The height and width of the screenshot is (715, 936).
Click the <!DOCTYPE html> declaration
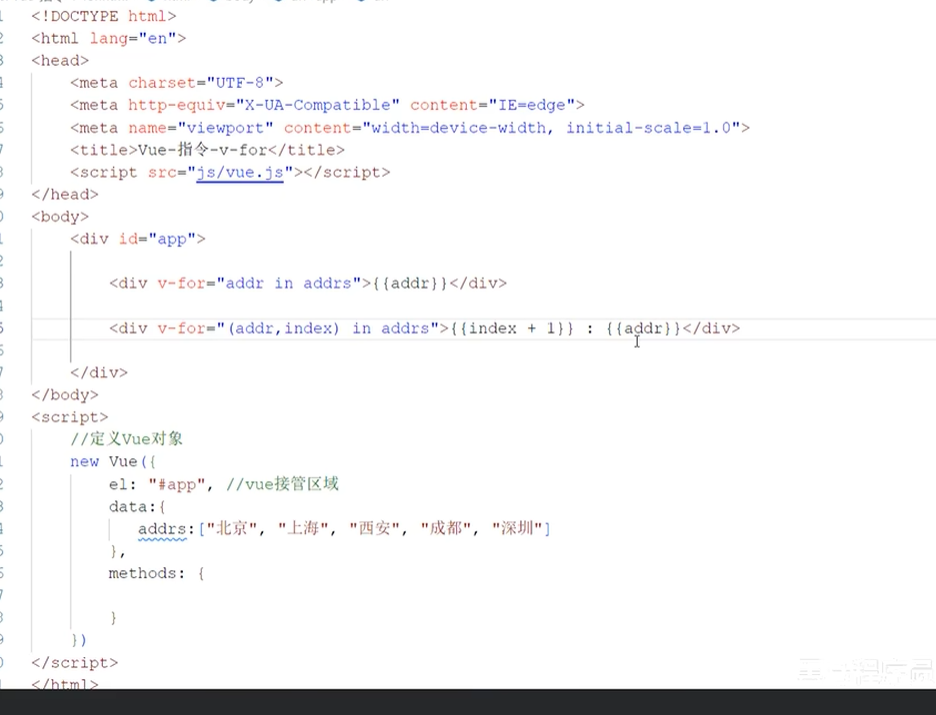[104, 16]
